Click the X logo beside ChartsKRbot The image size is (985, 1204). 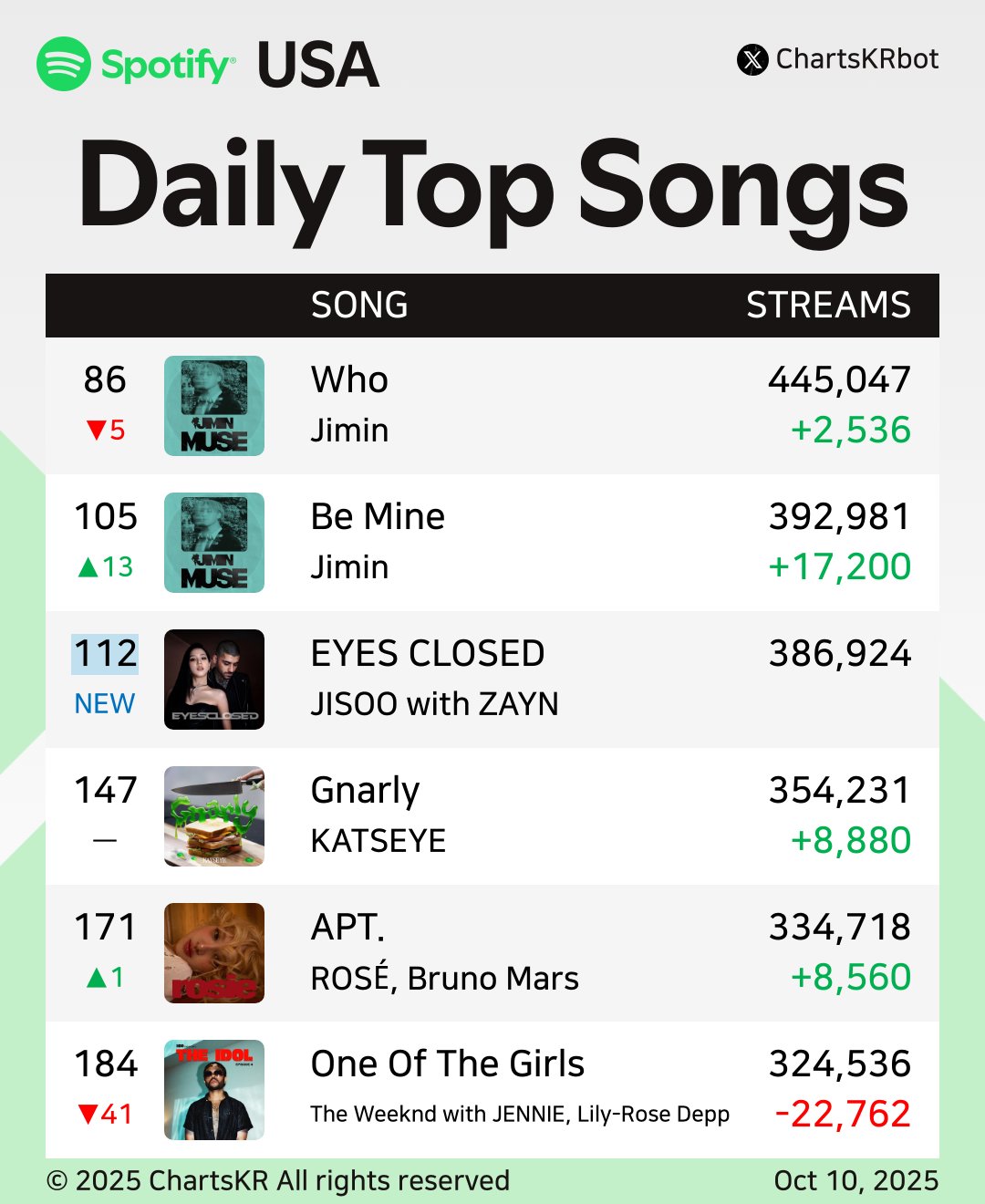coord(752,60)
